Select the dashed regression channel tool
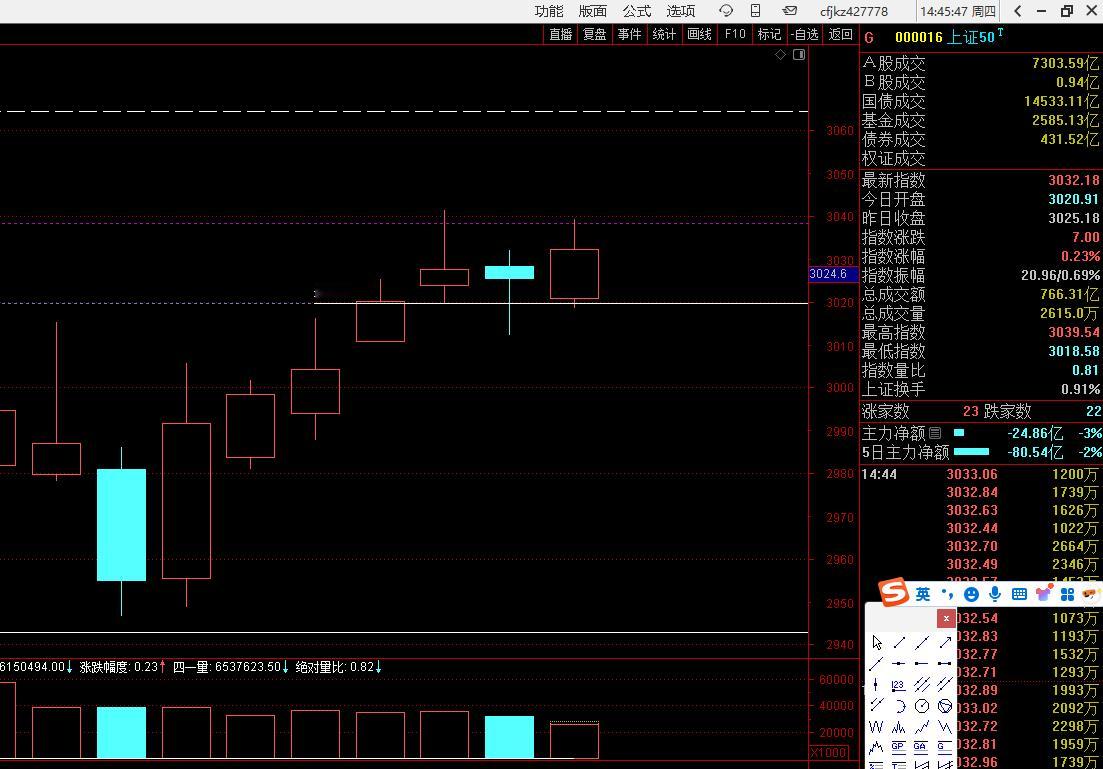The width and height of the screenshot is (1103, 769). 876,706
